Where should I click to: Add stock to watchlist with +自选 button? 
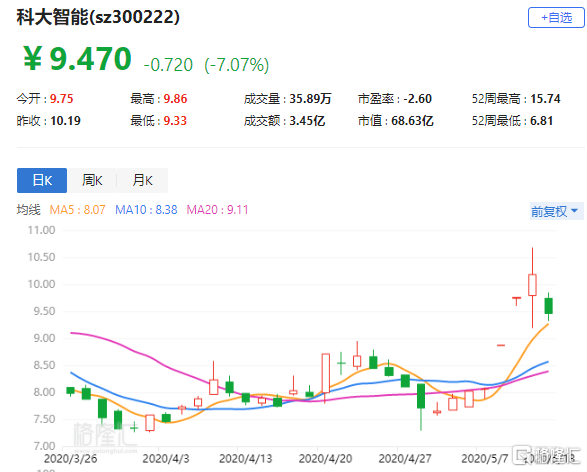click(556, 18)
